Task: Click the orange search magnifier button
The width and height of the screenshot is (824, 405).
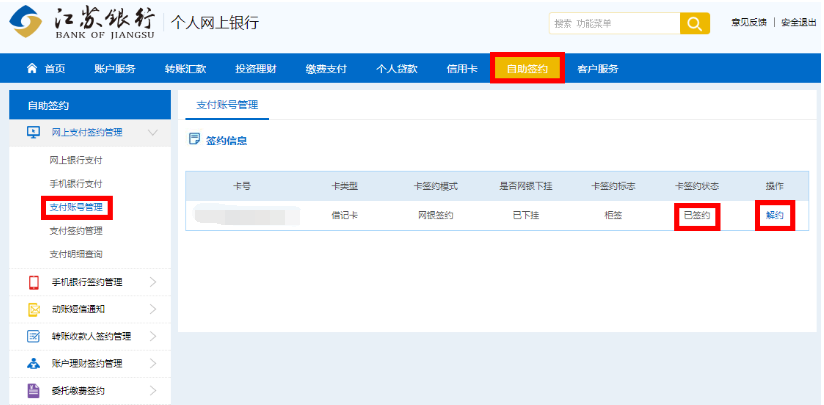Action: 694,24
